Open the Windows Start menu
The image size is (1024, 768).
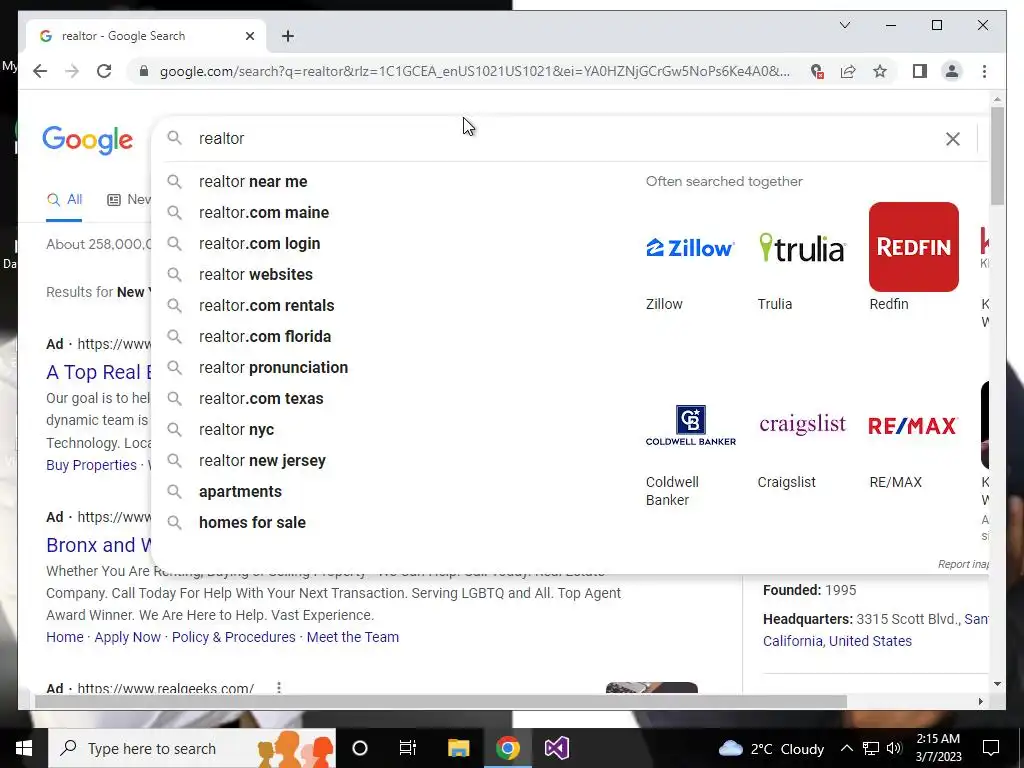click(x=24, y=748)
